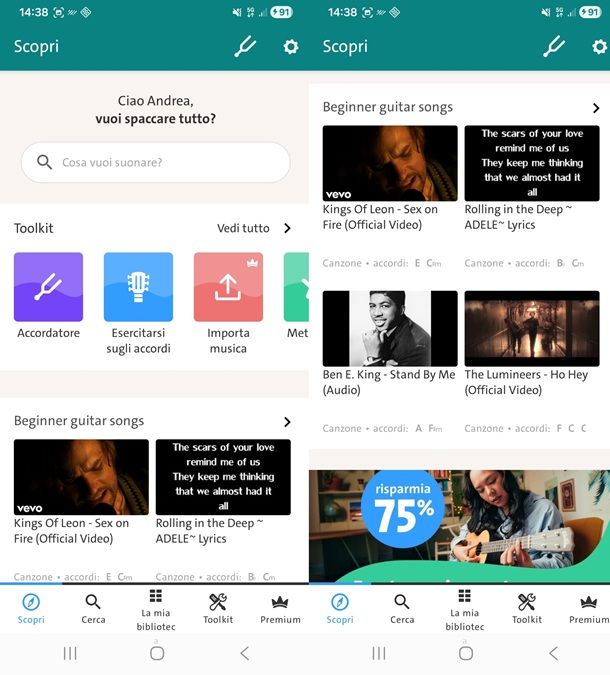Tap 'Rolling in the Deep' title, left screen
Viewport: 610px width, 675px height.
click(x=210, y=531)
